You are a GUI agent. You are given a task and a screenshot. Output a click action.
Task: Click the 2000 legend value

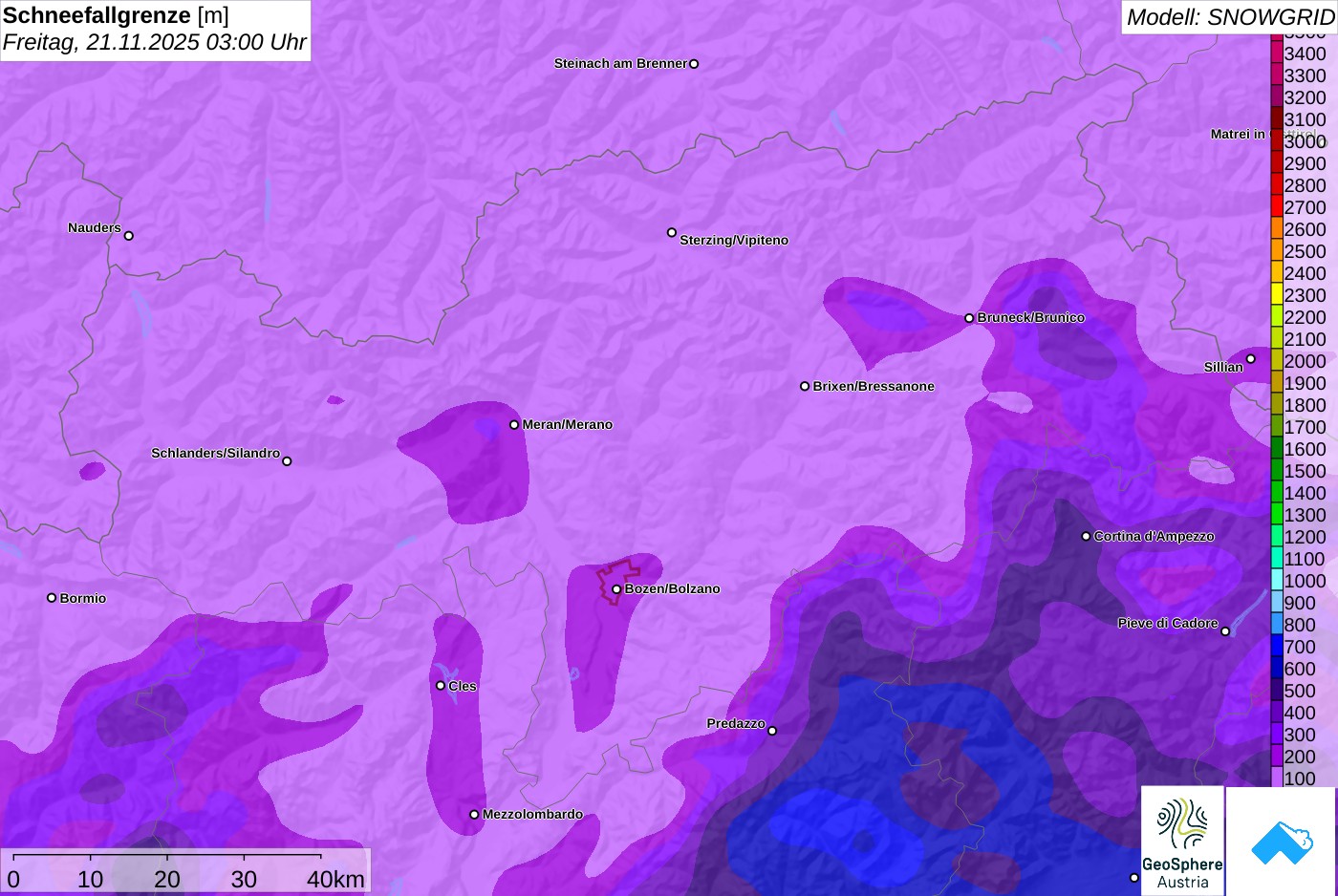tap(1305, 361)
